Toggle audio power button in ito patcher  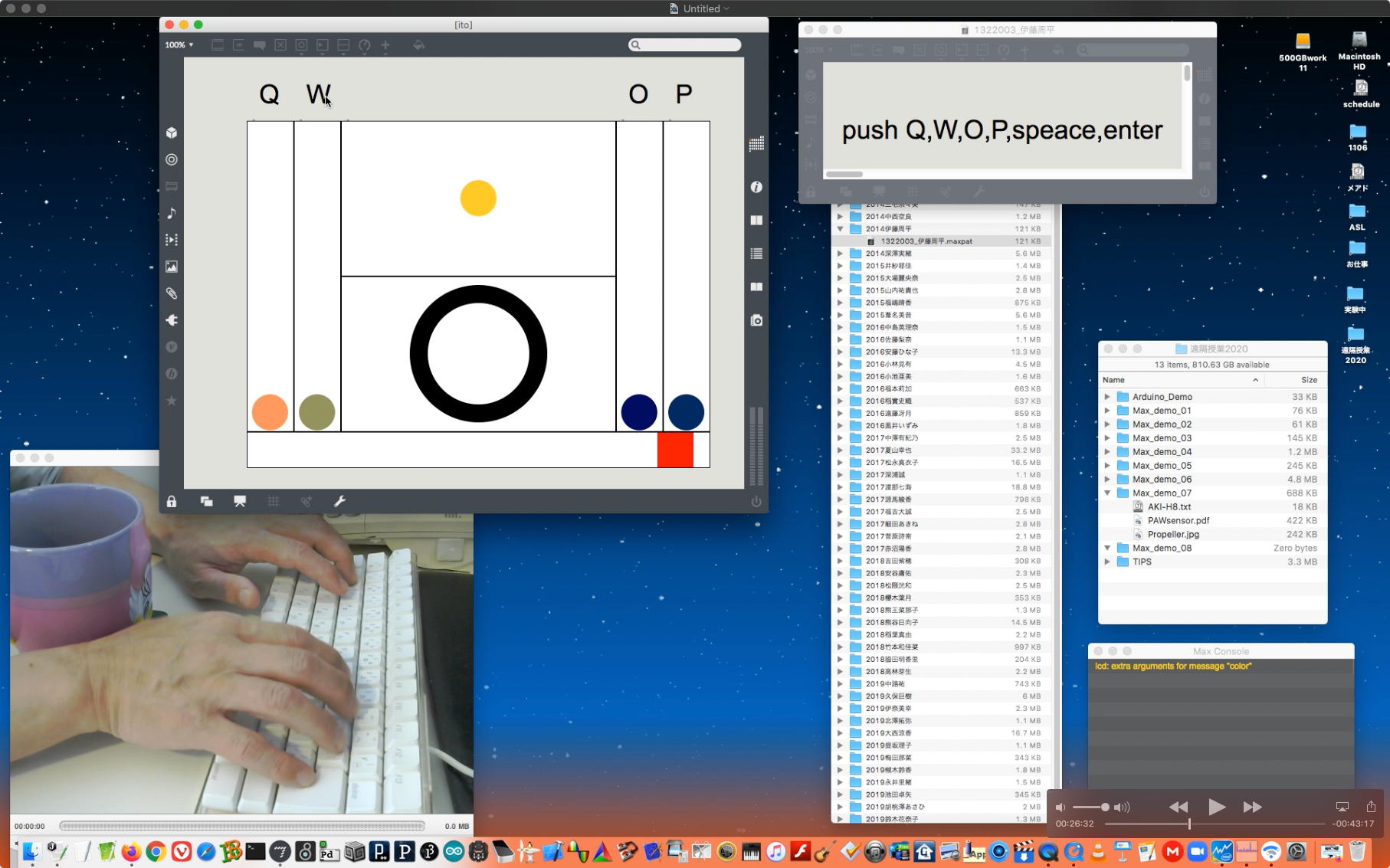(756, 501)
